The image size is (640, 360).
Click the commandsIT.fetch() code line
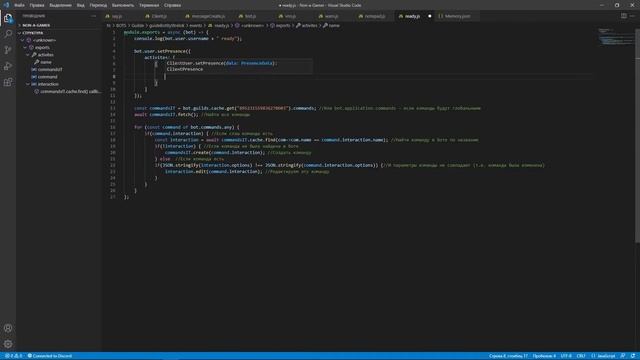point(192,115)
